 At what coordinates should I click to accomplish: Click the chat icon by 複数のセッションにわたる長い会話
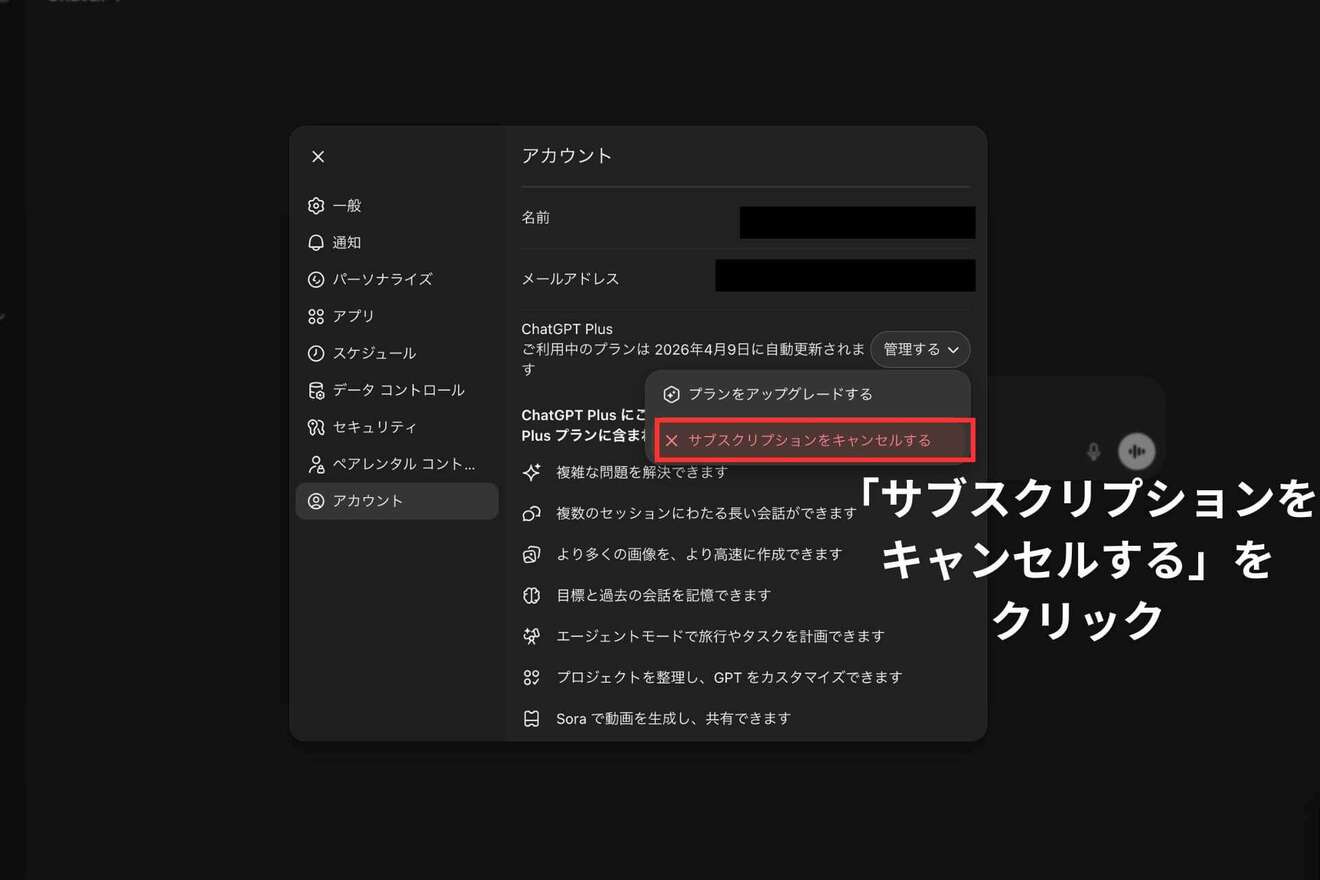[x=532, y=513]
